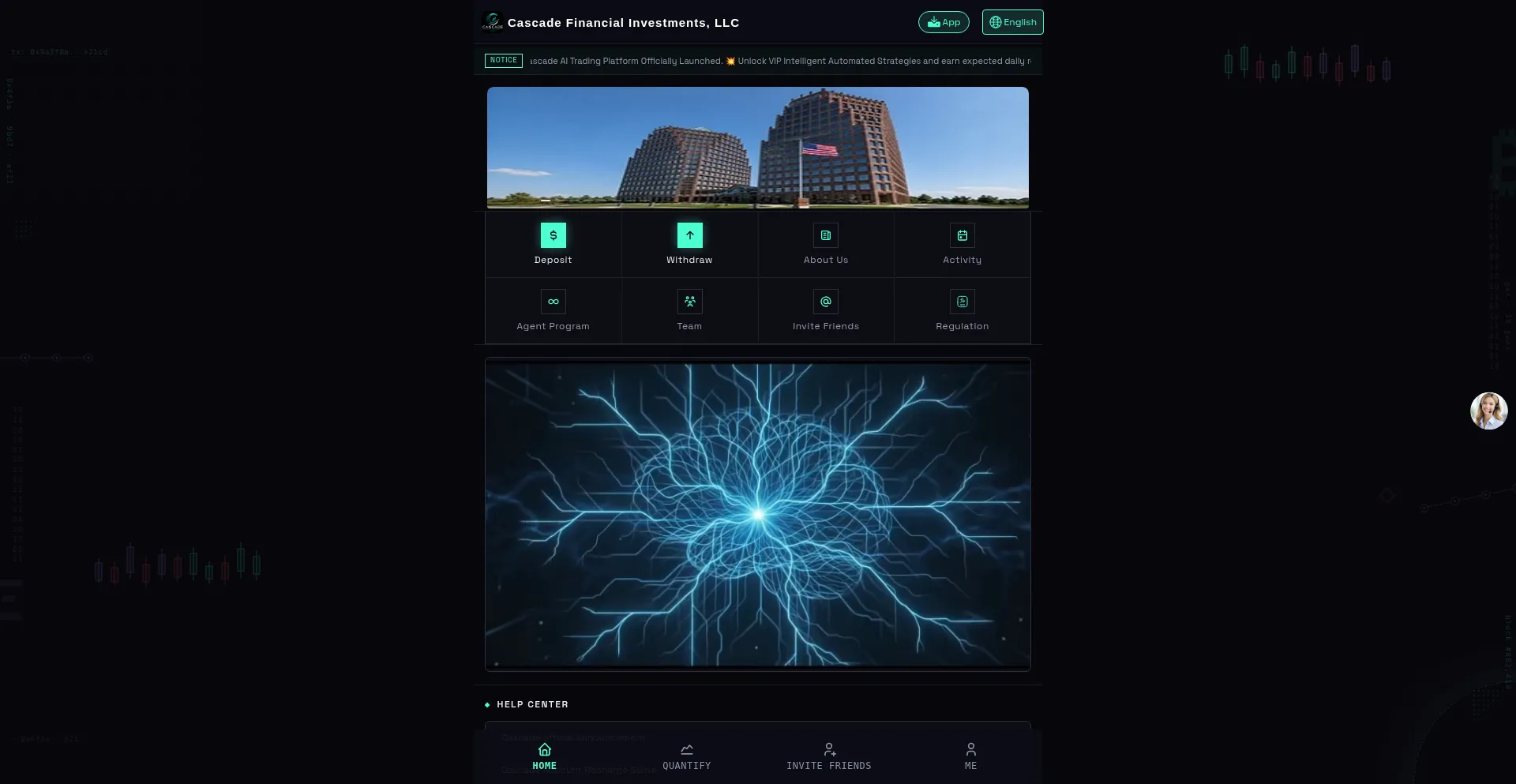1516x784 pixels.
Task: Open the Team people icon
Action: coord(689,302)
